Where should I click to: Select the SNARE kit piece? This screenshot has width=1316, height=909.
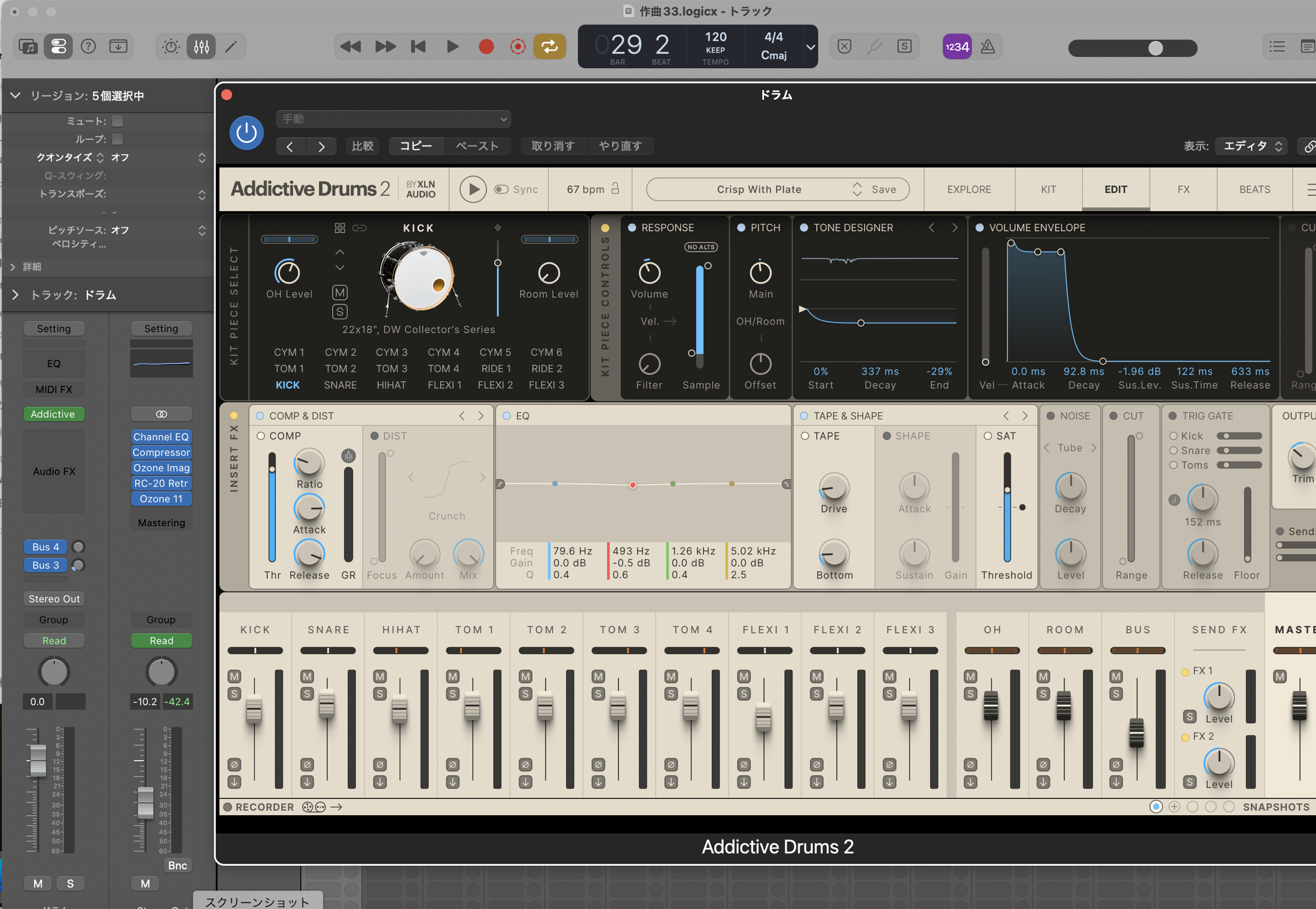pos(340,385)
